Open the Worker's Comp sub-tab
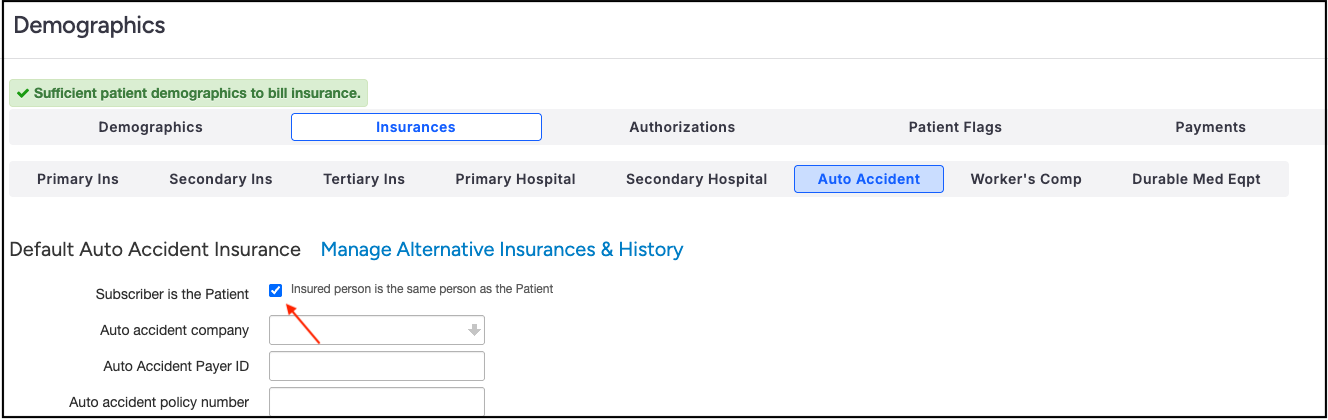Image resolution: width=1328 pixels, height=420 pixels. 1026,179
